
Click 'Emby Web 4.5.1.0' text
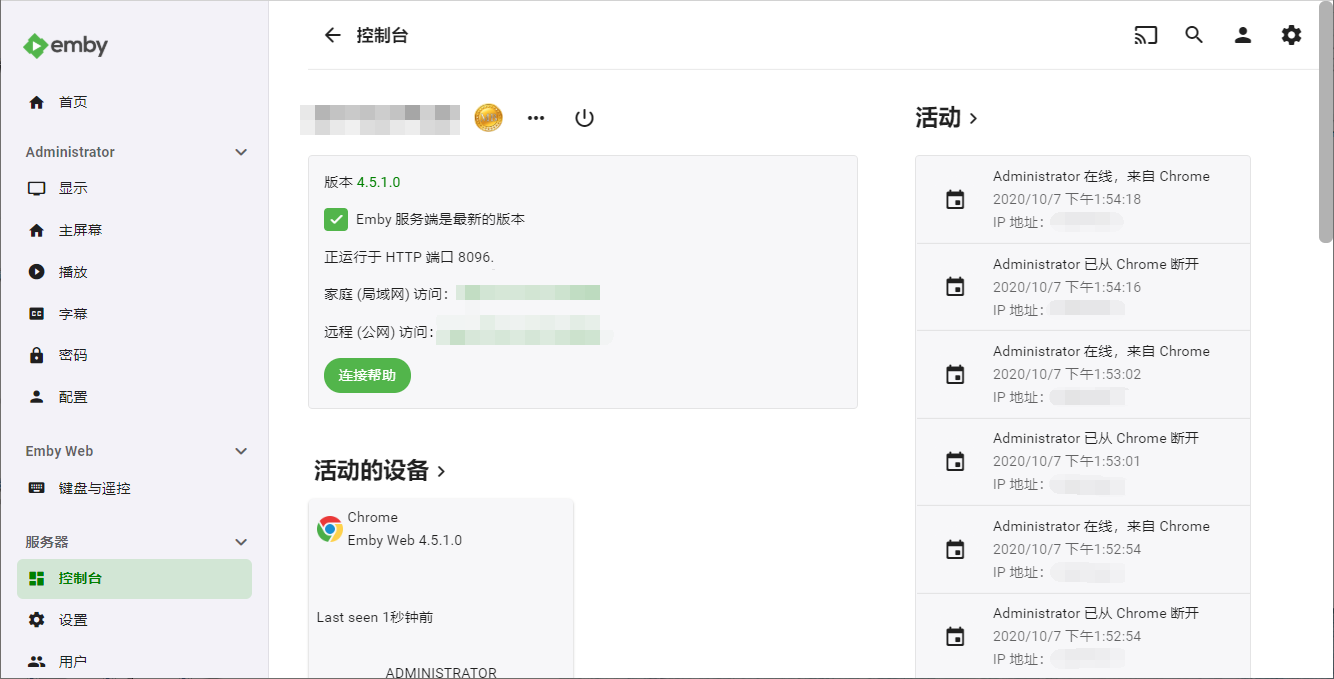(405, 540)
